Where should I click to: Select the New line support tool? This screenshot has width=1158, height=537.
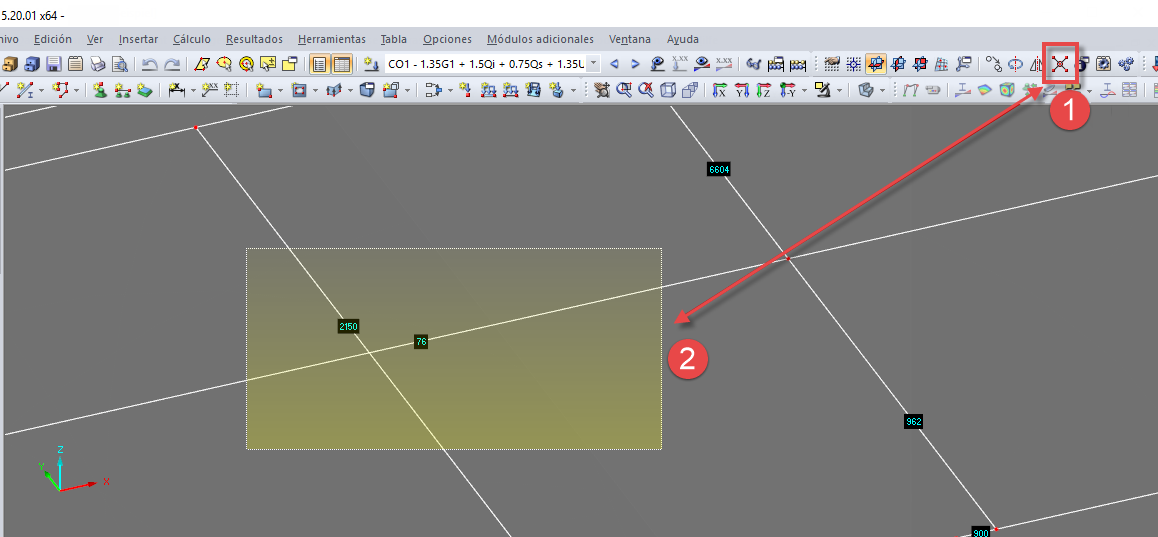pyautogui.click(x=123, y=90)
